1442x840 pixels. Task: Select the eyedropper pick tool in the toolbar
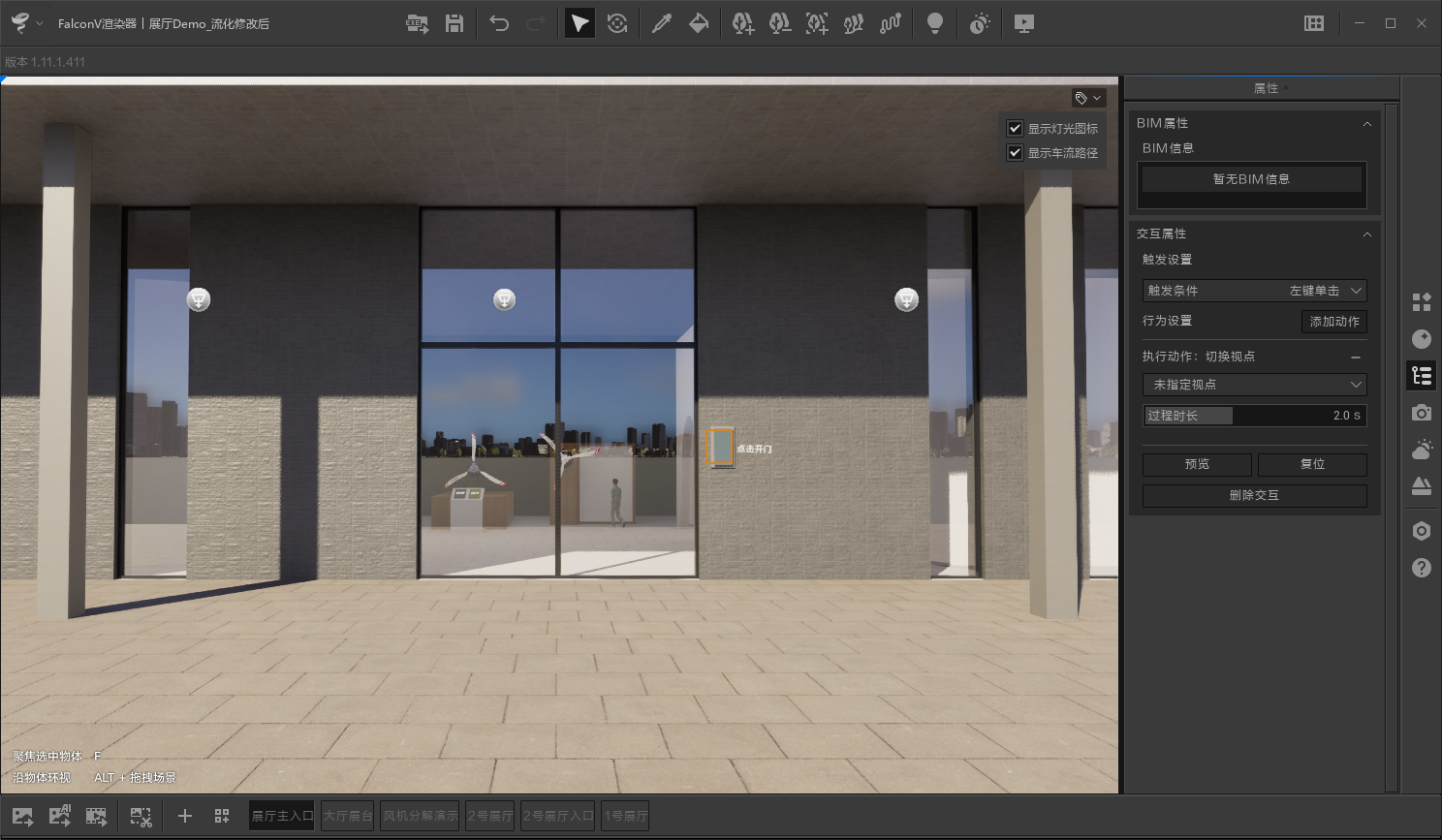coord(663,22)
